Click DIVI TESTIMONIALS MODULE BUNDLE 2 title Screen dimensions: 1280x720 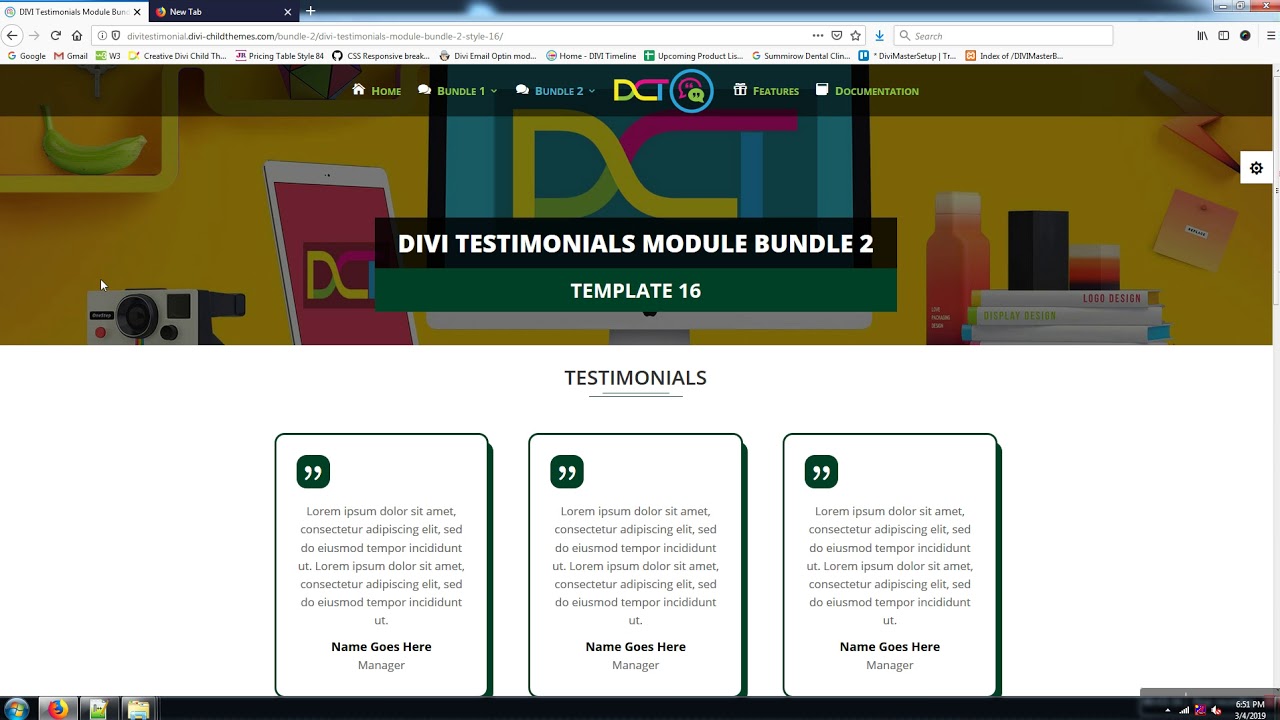click(636, 243)
